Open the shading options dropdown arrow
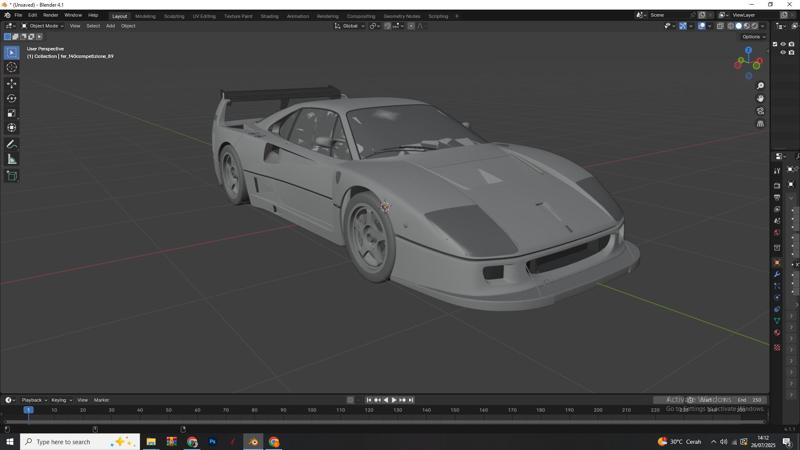 pyautogui.click(x=763, y=26)
